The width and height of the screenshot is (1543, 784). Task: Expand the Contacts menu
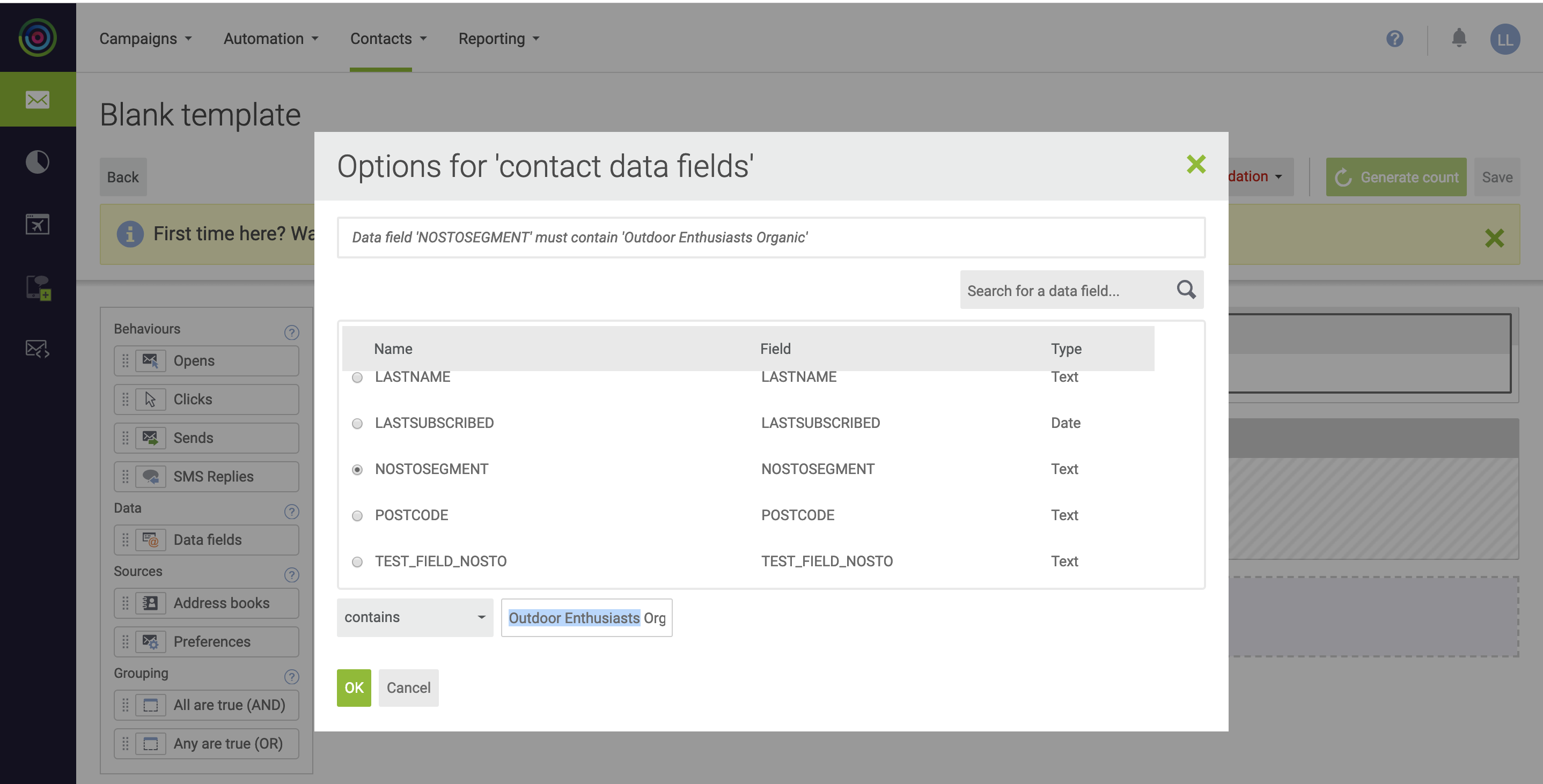click(388, 39)
